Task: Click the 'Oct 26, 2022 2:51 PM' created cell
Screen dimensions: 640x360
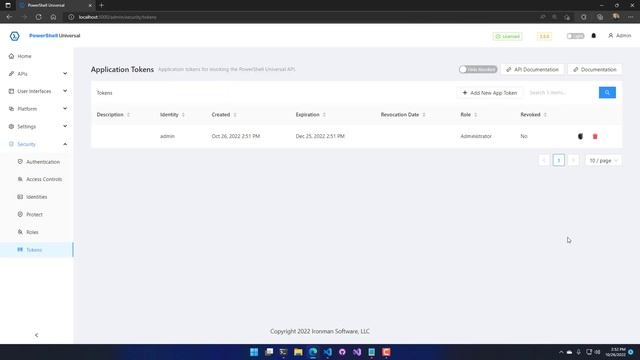Action: [x=236, y=136]
